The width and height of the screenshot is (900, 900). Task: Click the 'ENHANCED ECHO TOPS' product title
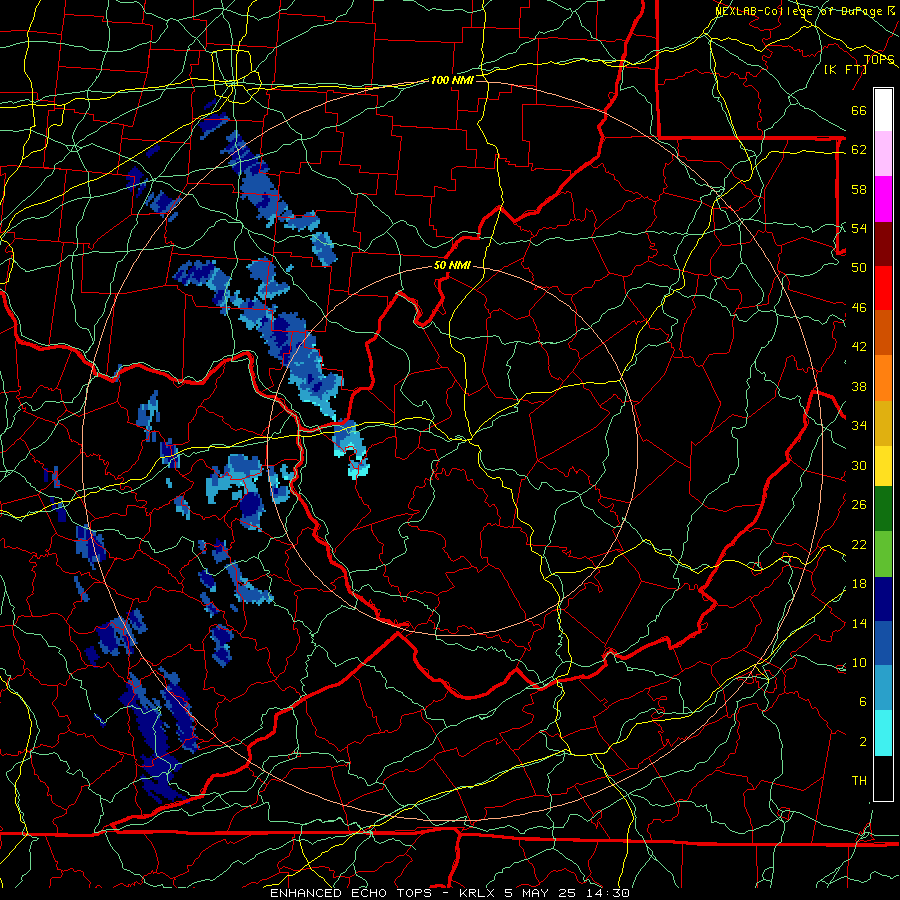tap(351, 893)
